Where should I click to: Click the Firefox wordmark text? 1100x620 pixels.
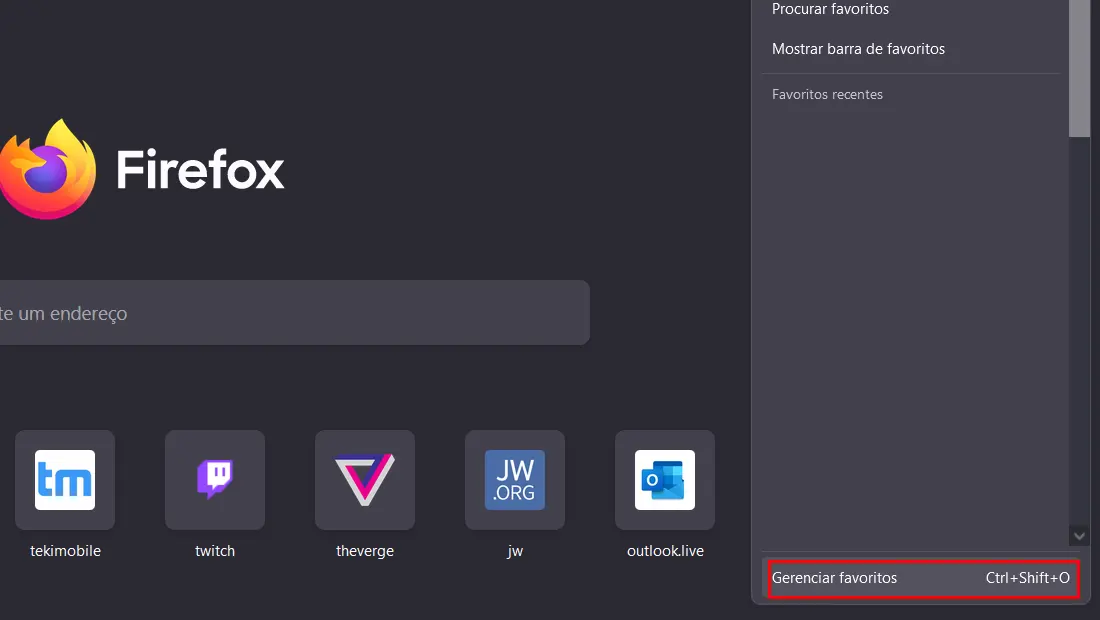(200, 169)
